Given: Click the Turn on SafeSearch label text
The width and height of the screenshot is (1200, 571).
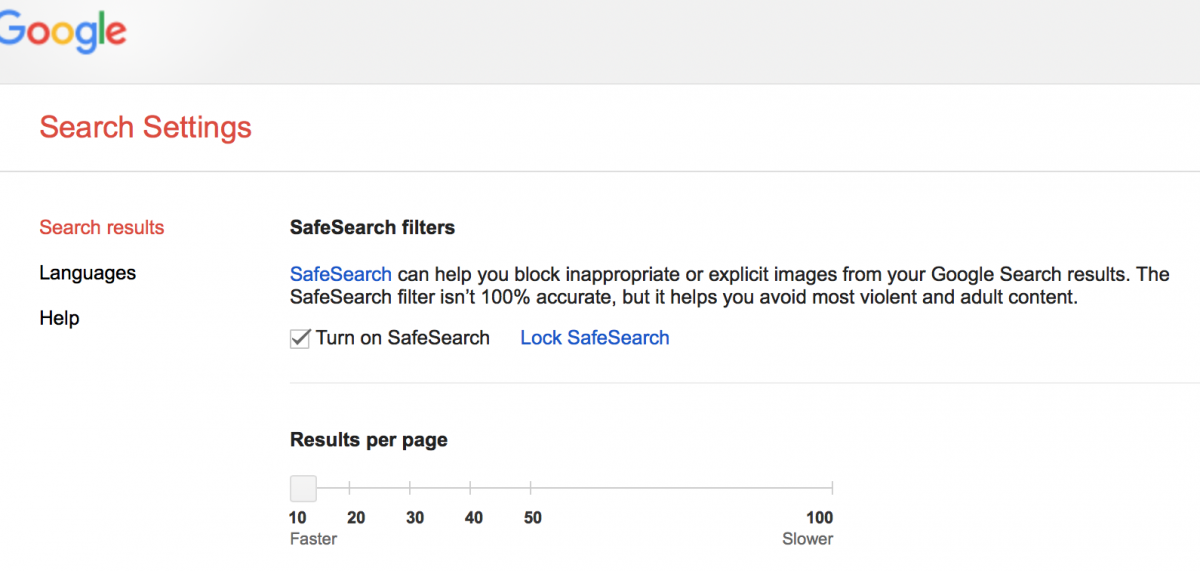Looking at the screenshot, I should (x=403, y=338).
